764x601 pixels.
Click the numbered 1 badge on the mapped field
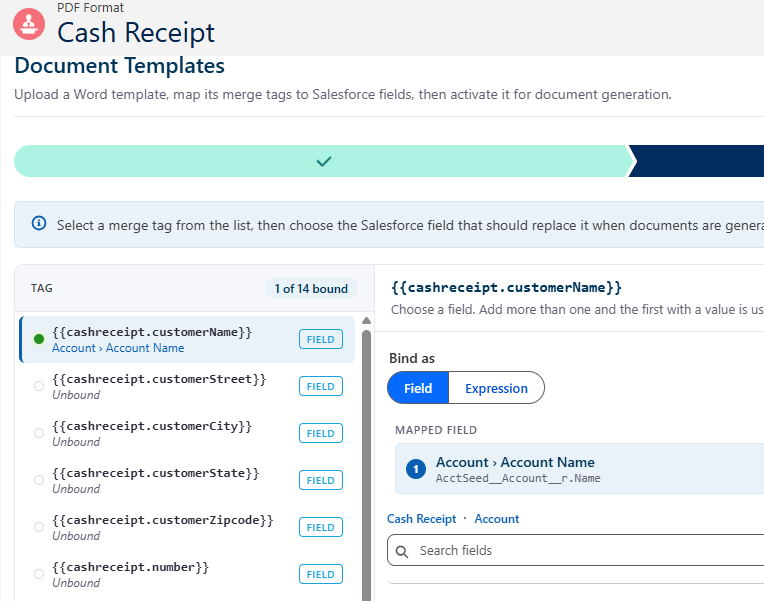click(416, 469)
